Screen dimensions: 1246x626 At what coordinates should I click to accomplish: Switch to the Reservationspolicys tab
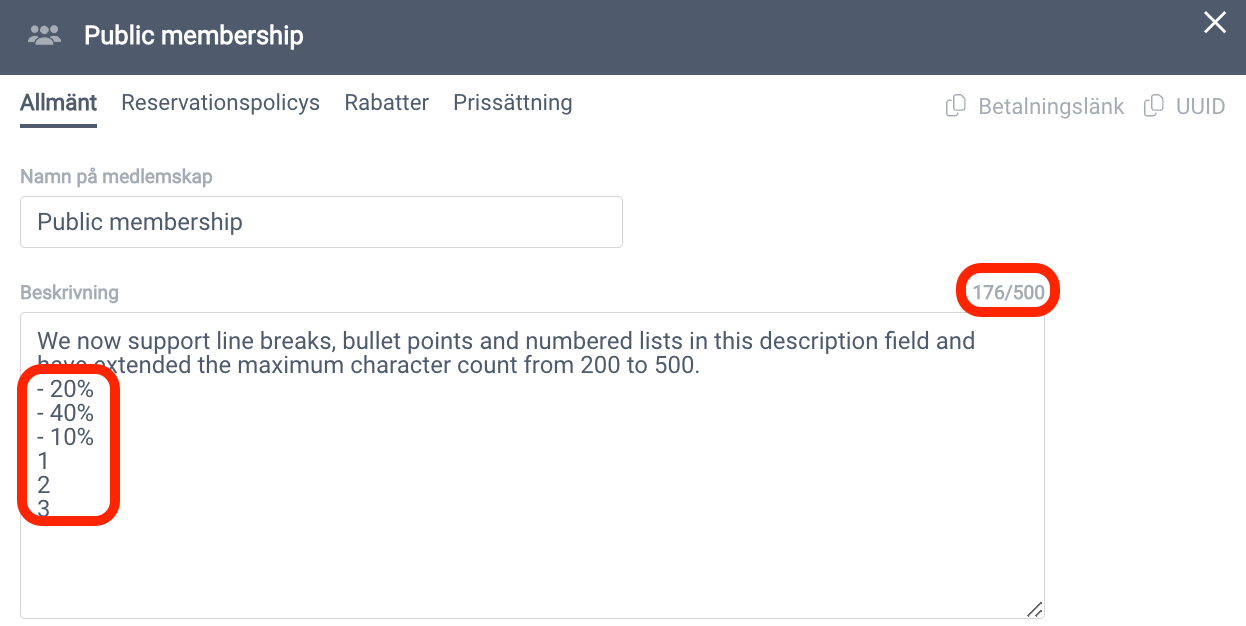click(220, 102)
